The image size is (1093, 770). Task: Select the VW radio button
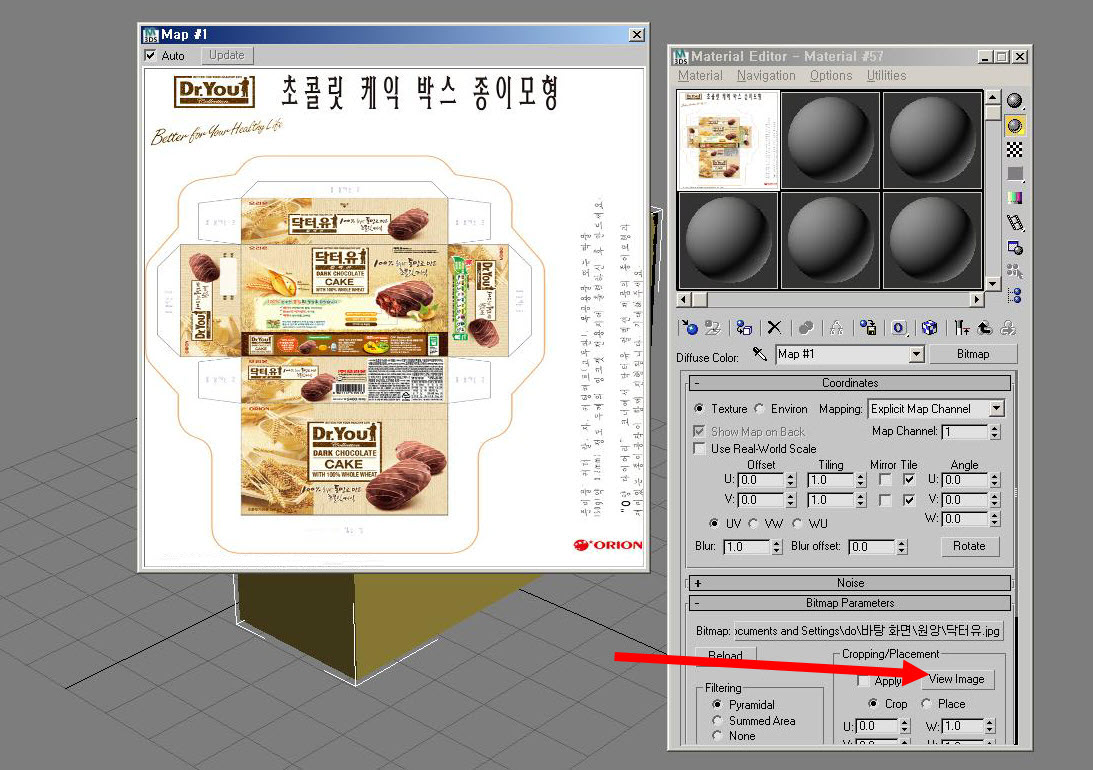(754, 523)
